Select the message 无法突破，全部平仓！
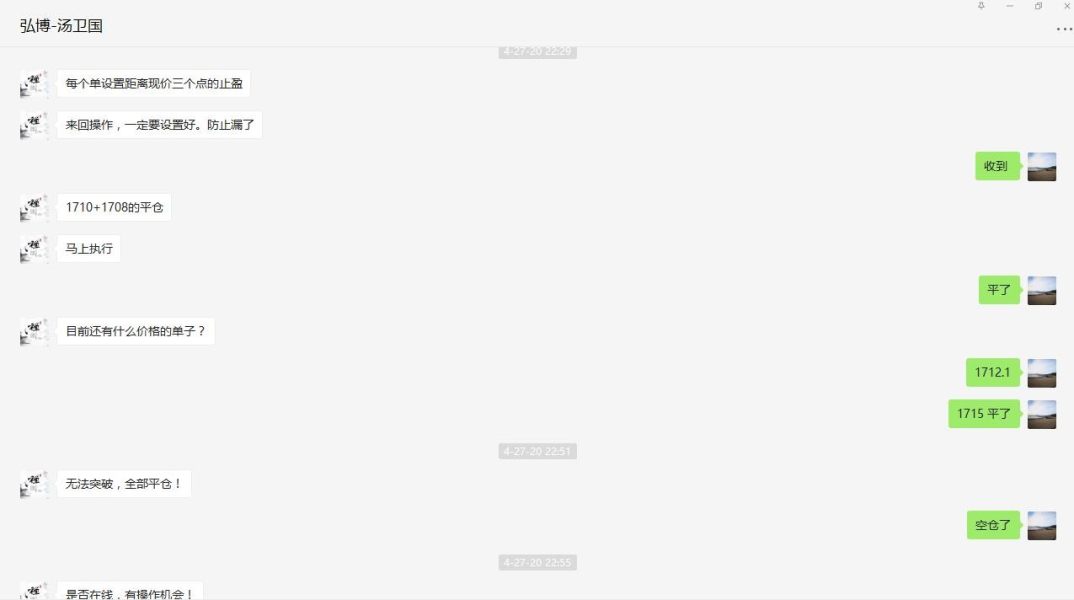 coord(124,484)
